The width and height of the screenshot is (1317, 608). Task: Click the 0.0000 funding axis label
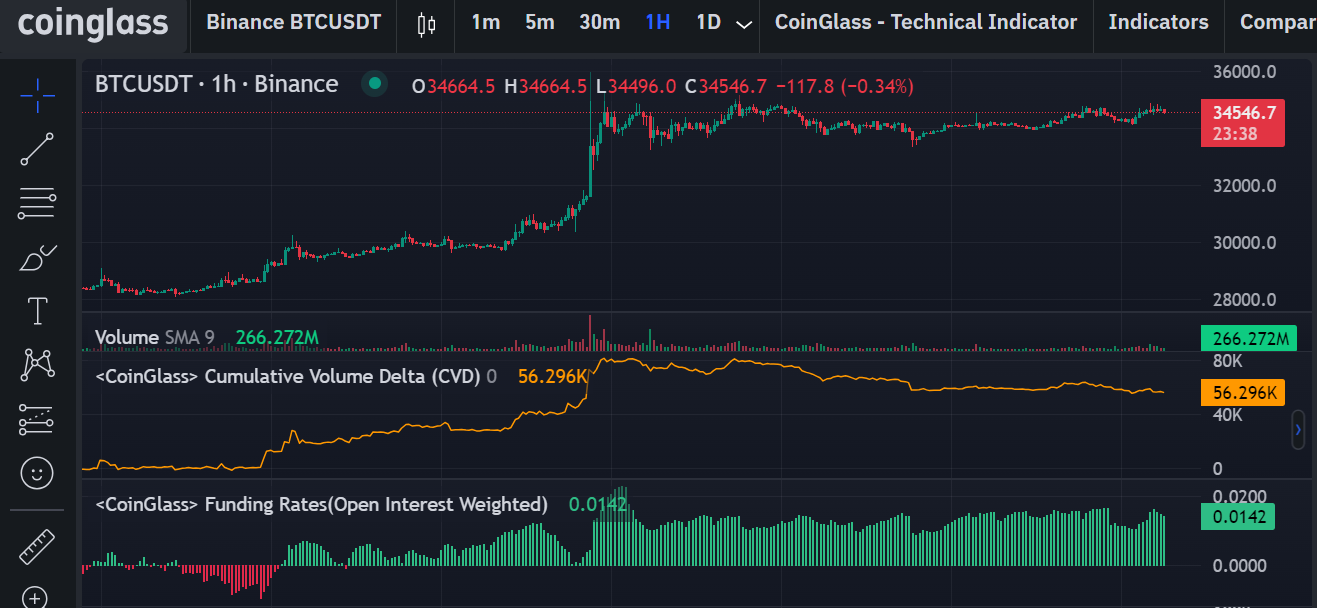coord(1239,566)
